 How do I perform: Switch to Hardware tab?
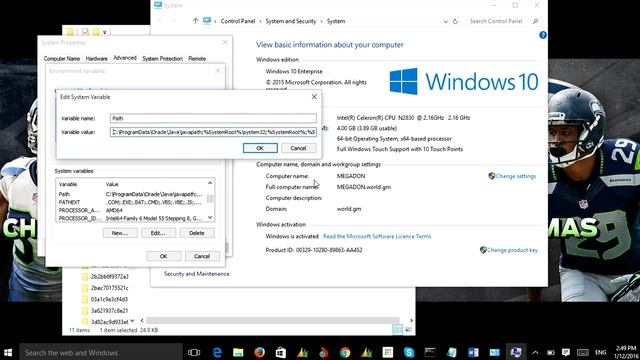pyautogui.click(x=96, y=59)
